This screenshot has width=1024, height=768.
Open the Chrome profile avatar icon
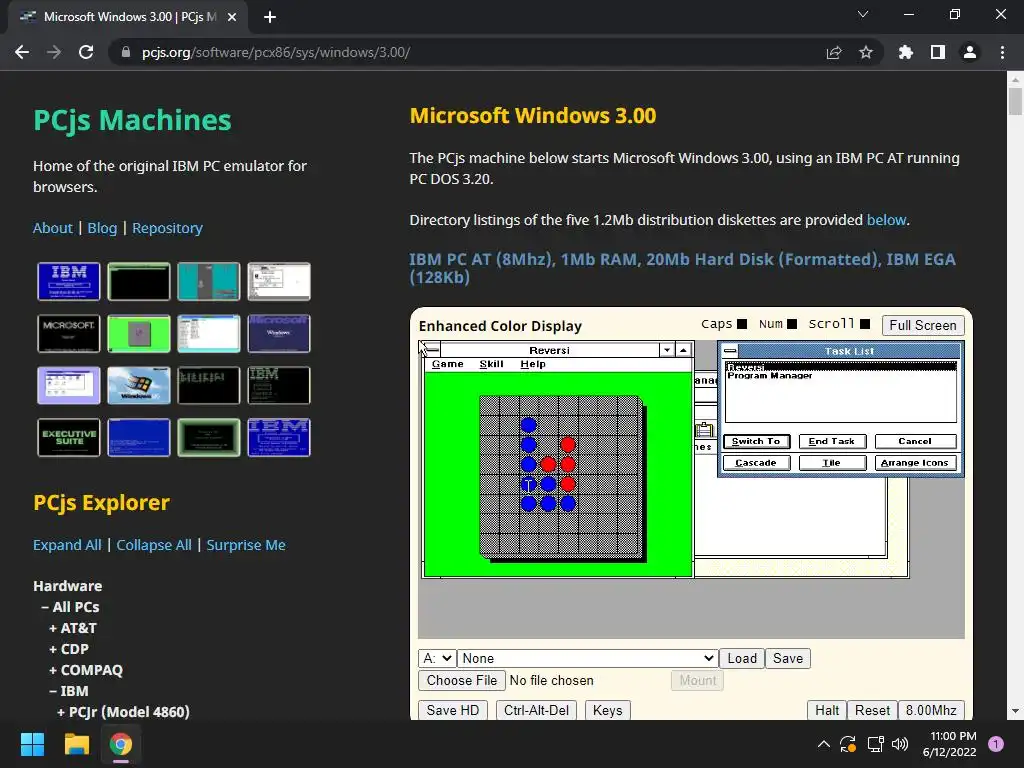pyautogui.click(x=970, y=52)
